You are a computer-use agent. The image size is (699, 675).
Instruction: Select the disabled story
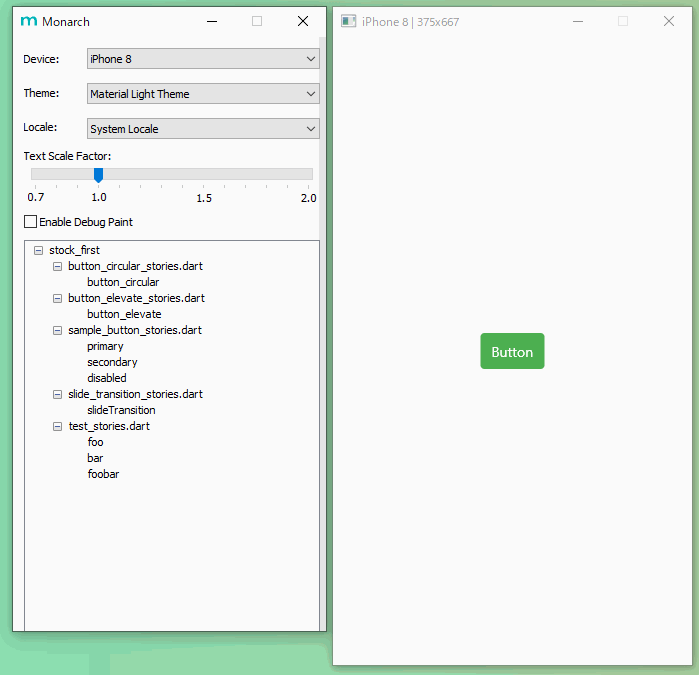(x=107, y=378)
